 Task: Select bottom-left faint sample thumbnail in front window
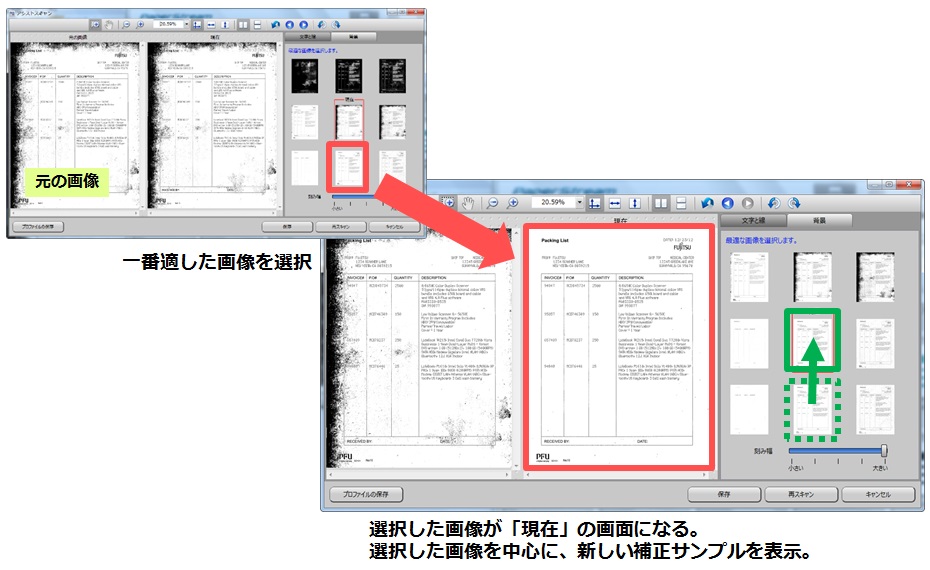tap(749, 409)
